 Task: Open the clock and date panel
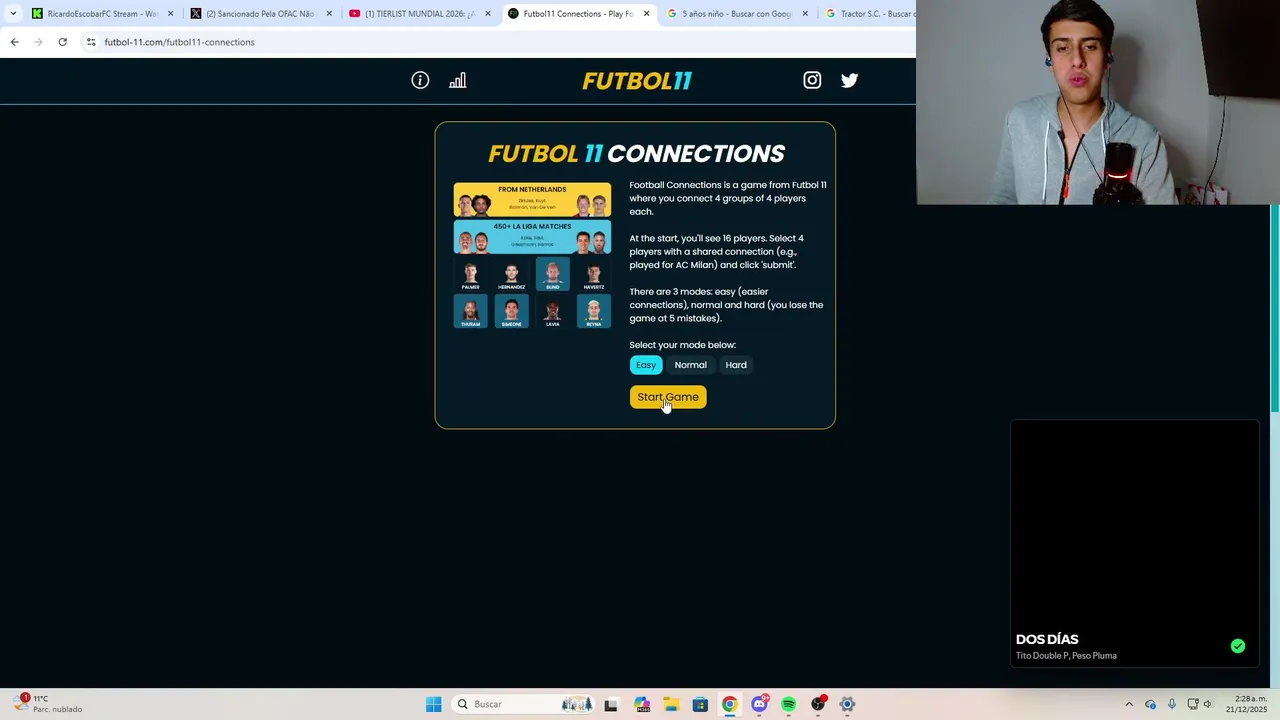1246,704
